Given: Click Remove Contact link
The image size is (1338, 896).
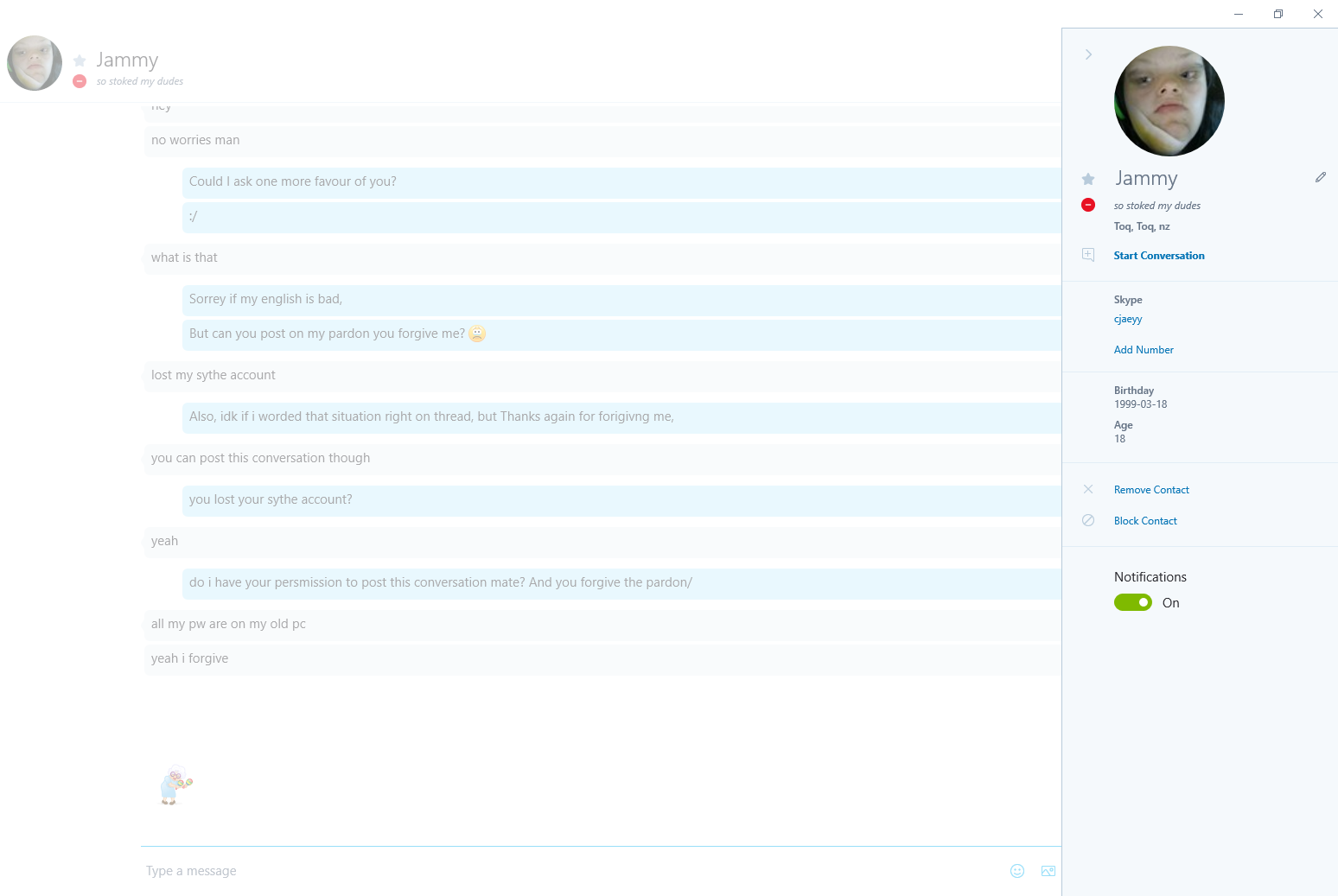Looking at the screenshot, I should [1151, 490].
